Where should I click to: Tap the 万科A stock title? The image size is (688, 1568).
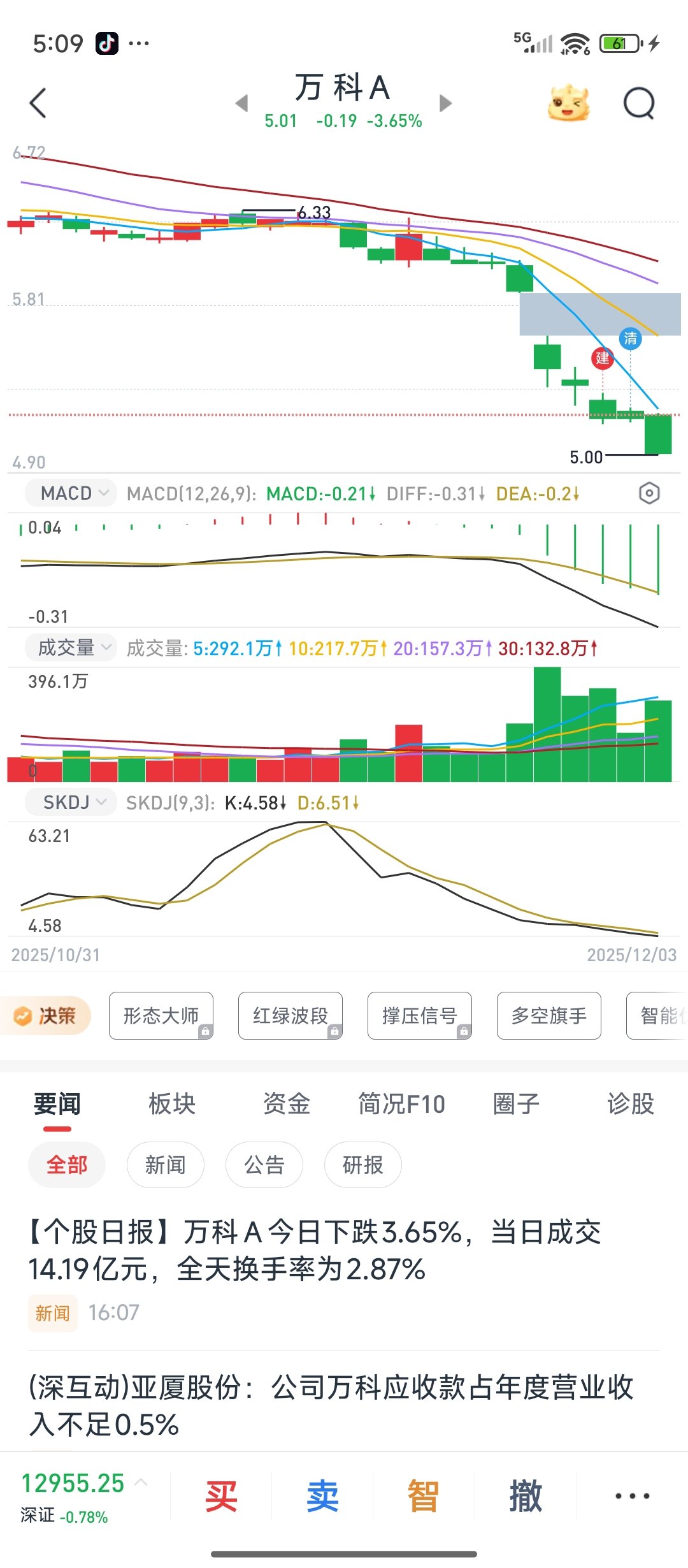tap(343, 87)
